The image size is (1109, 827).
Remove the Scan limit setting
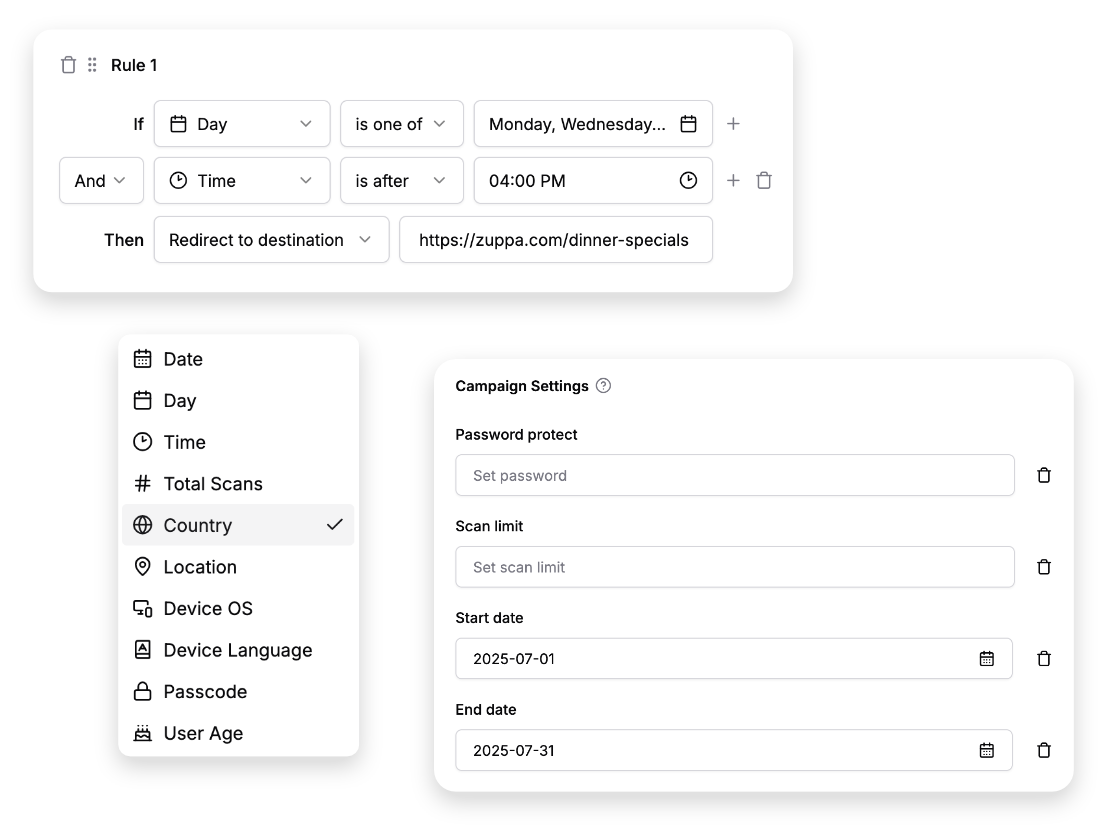(x=1044, y=567)
